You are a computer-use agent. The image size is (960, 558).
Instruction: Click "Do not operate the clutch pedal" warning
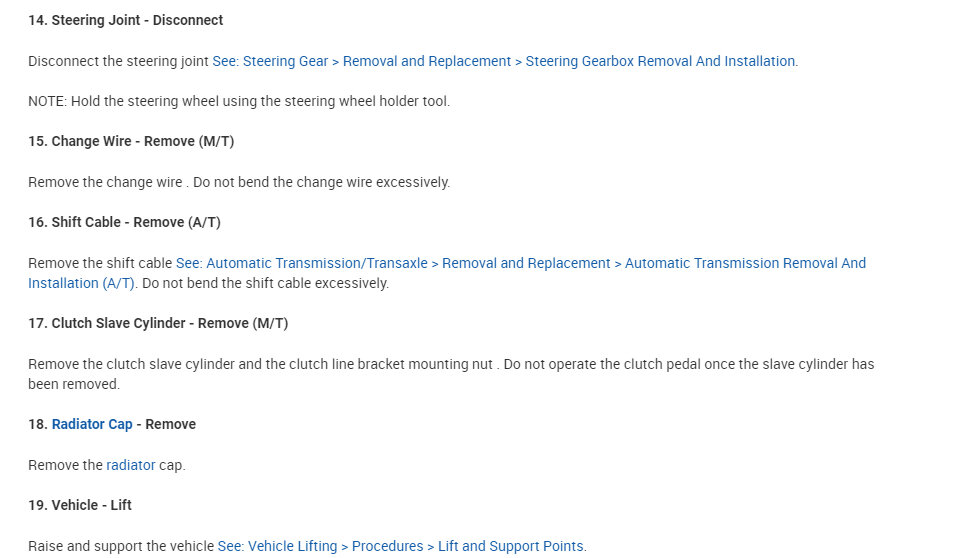click(x=688, y=364)
